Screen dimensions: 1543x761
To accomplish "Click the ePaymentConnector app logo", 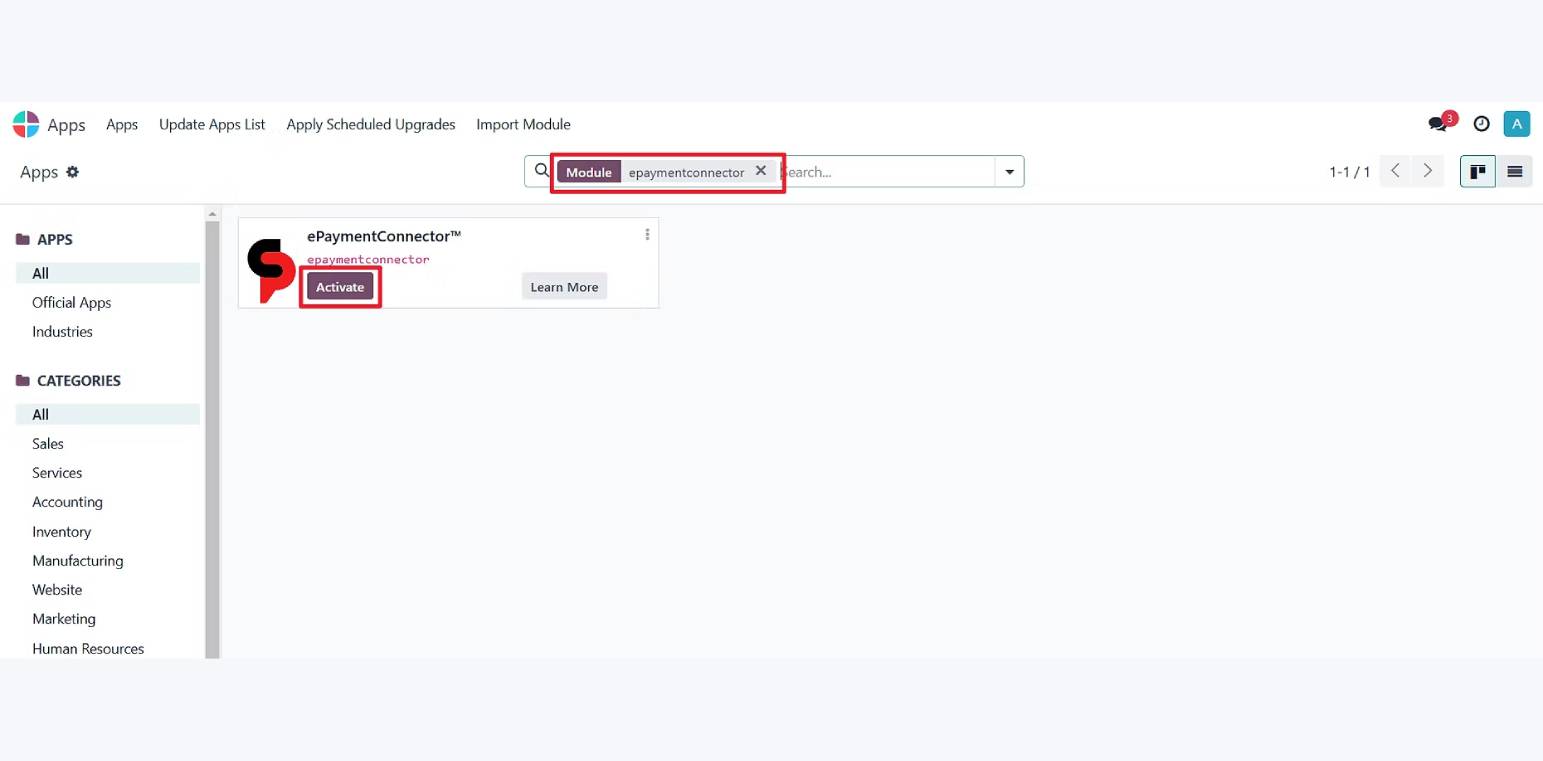I will (x=272, y=270).
